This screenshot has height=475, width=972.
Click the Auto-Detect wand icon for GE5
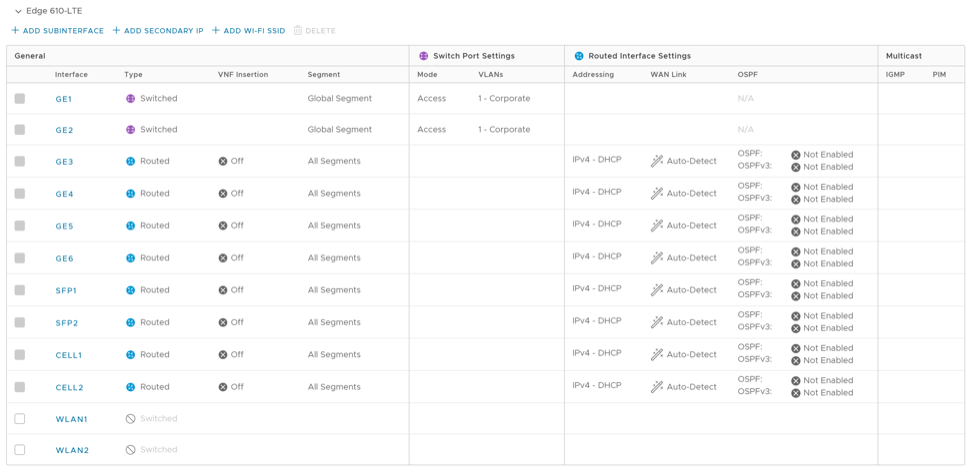click(x=657, y=226)
